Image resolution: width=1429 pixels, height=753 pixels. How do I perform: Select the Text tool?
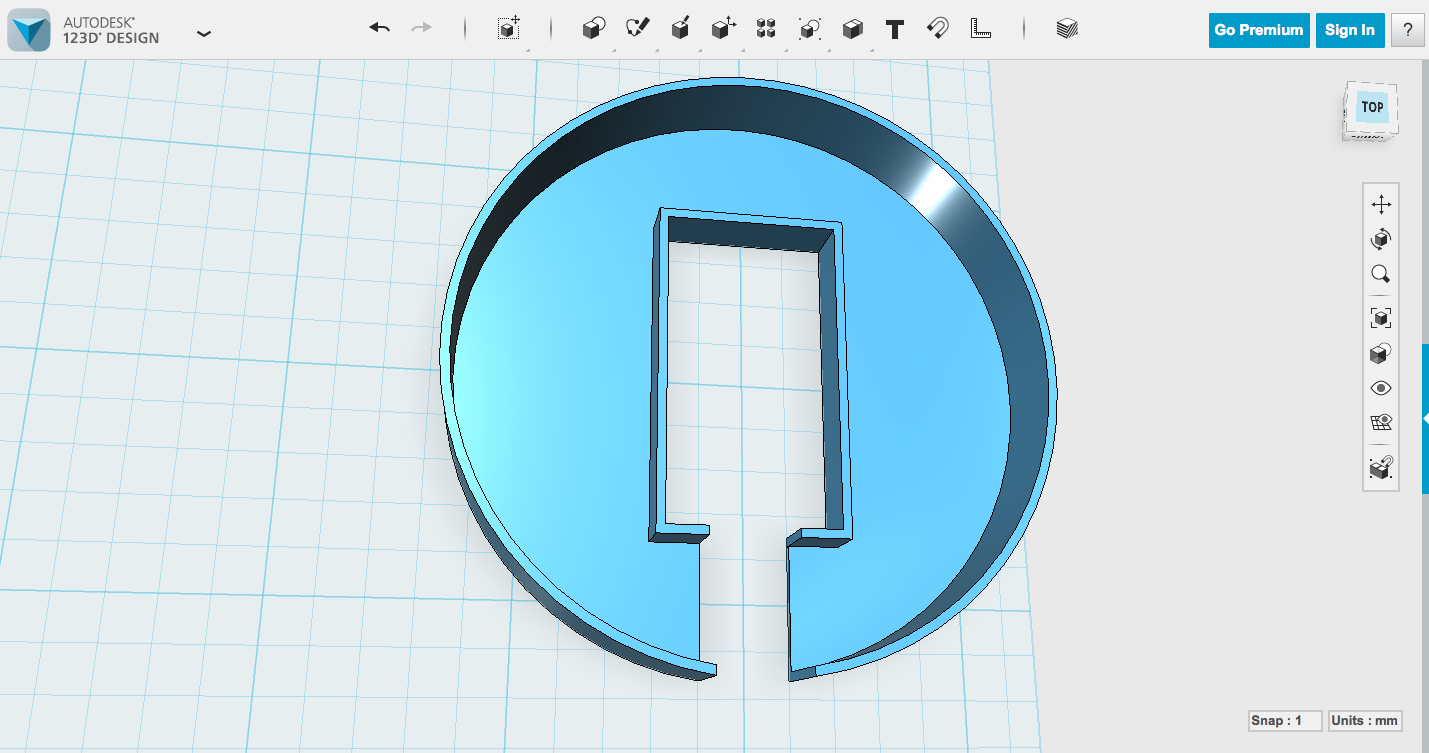click(x=895, y=29)
